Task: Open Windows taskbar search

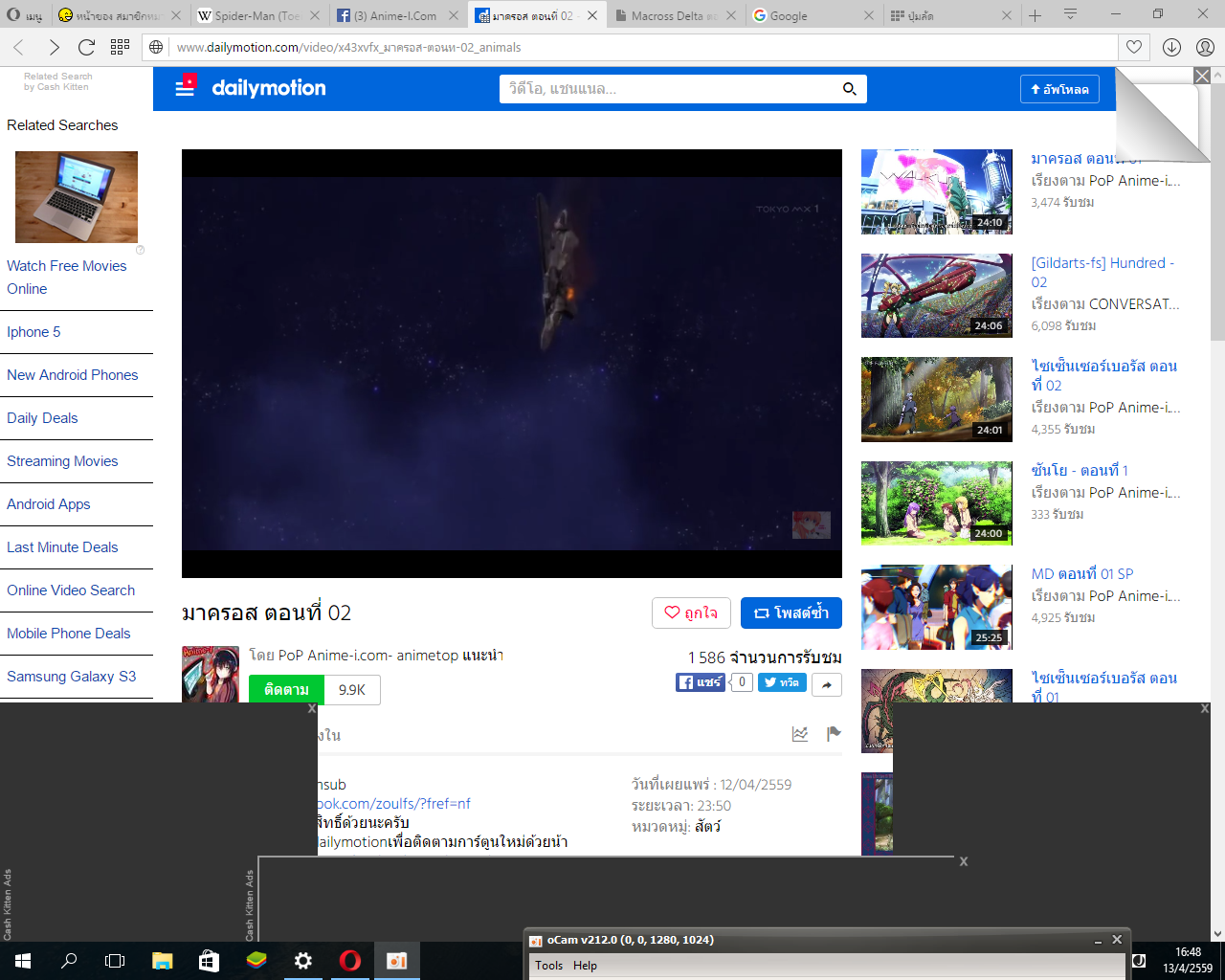Action: tap(69, 961)
